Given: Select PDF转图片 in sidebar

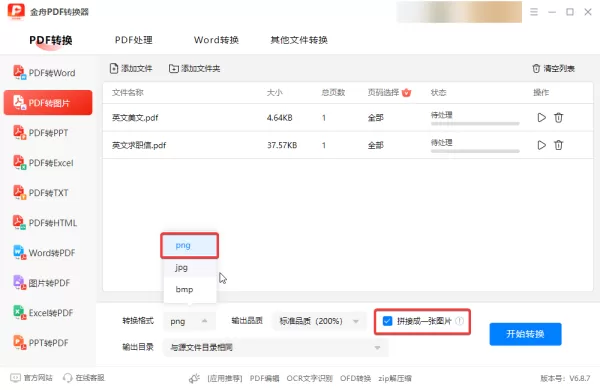Looking at the screenshot, I should [48, 103].
